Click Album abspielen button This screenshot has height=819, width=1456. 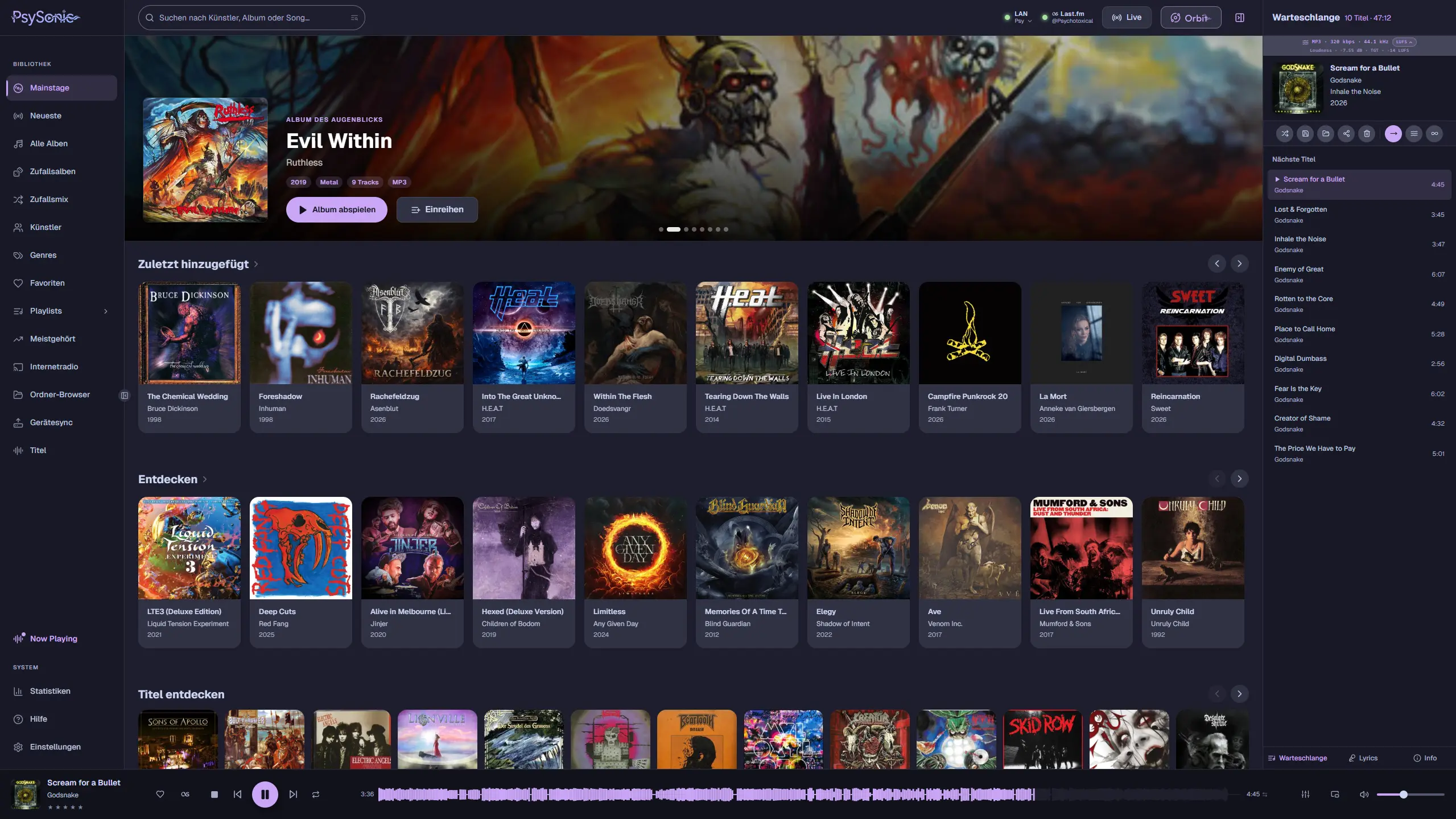click(x=337, y=210)
